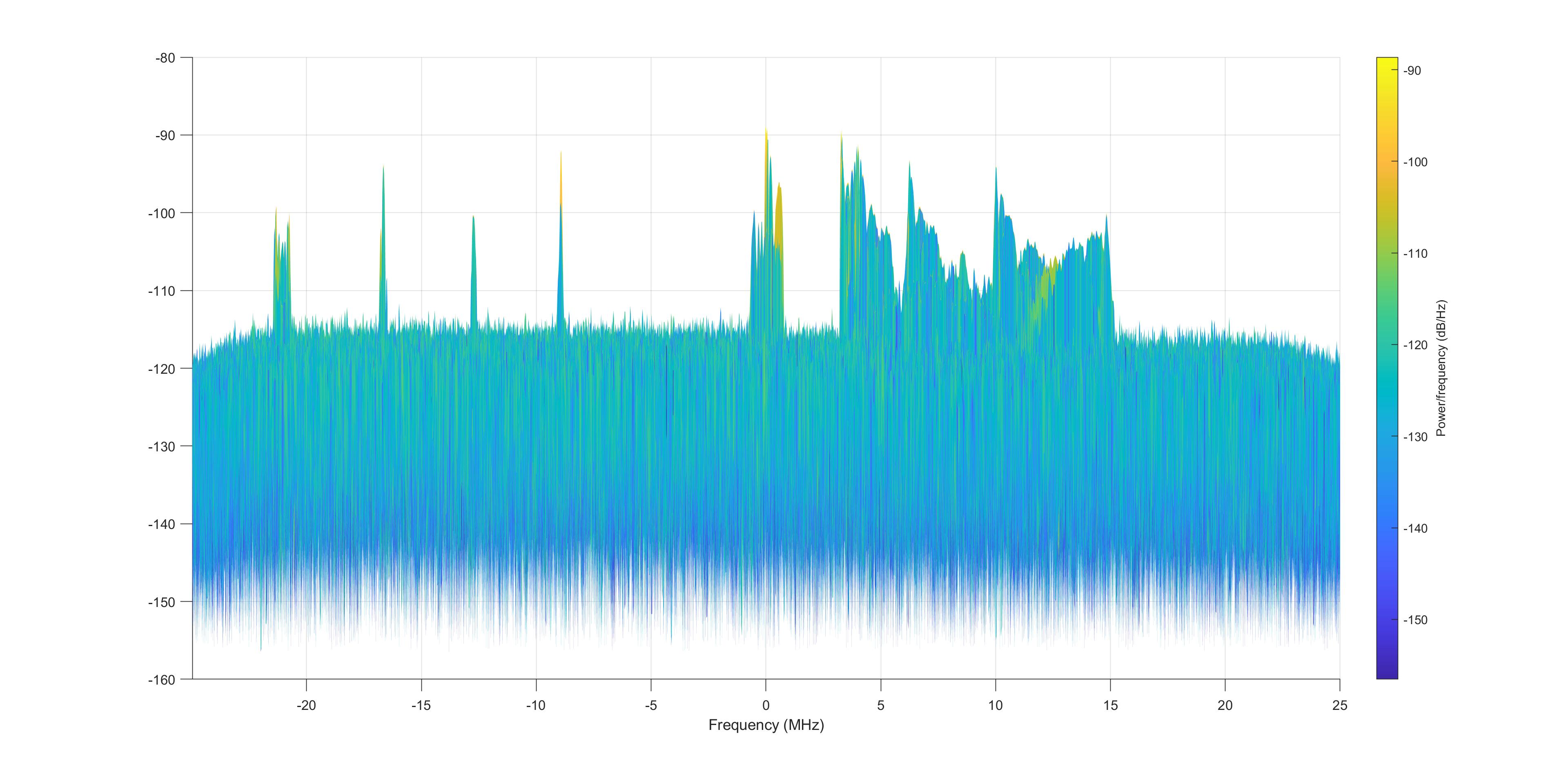Click the -160 y-axis tick label
This screenshot has width=1568, height=763.
click(x=161, y=680)
